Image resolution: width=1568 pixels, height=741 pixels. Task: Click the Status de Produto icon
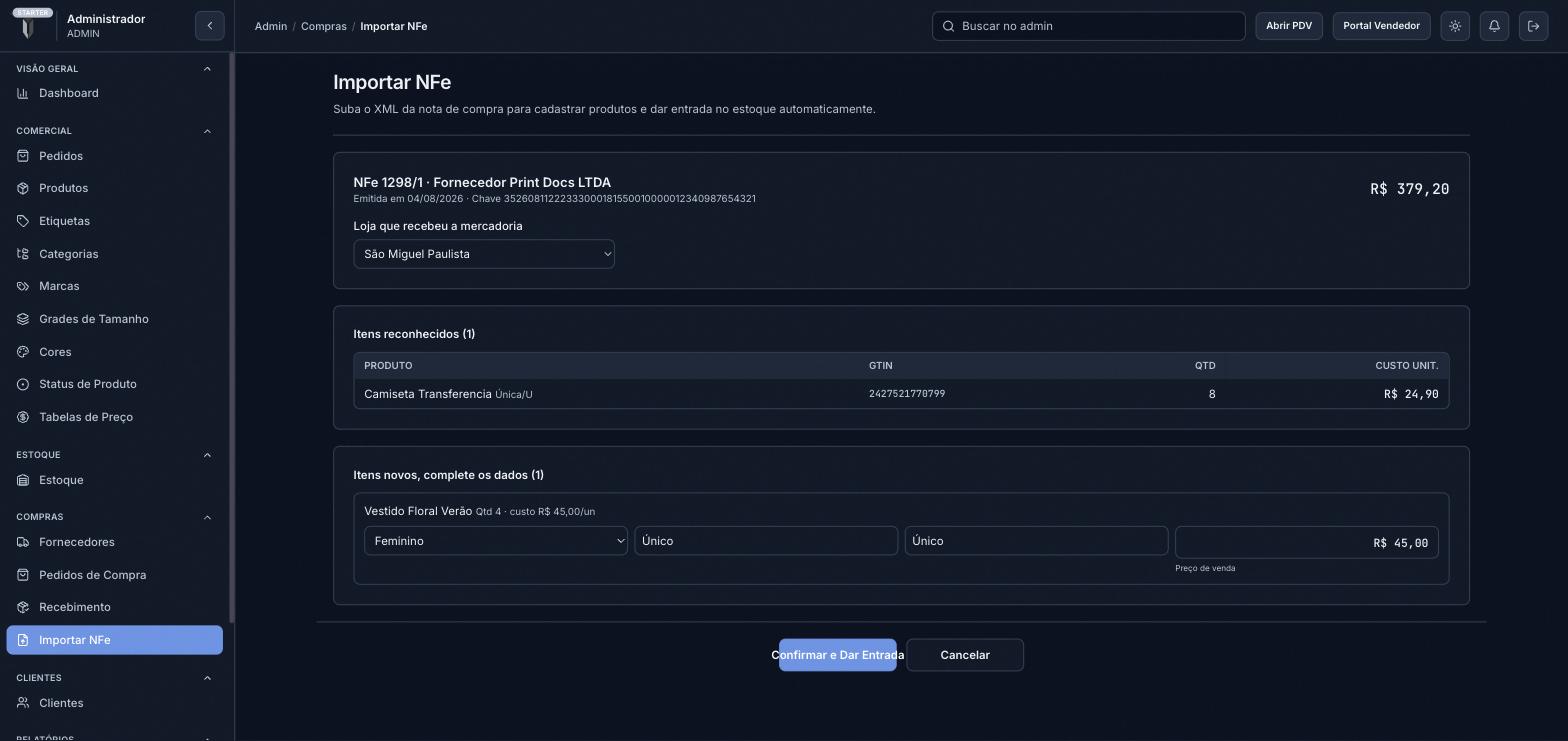pos(23,384)
